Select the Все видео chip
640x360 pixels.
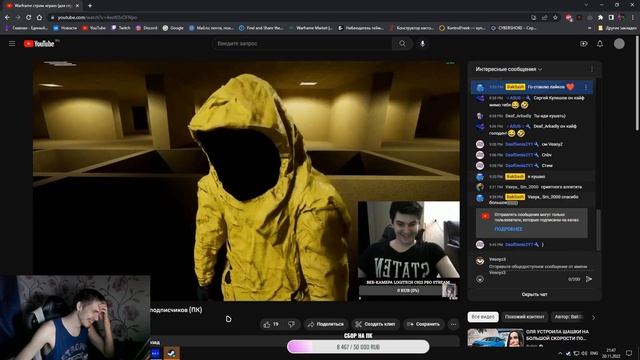coord(483,317)
